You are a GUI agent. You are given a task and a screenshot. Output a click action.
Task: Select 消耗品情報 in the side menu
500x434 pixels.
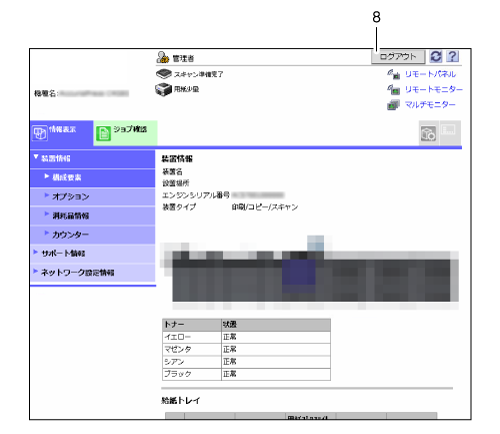93,216
